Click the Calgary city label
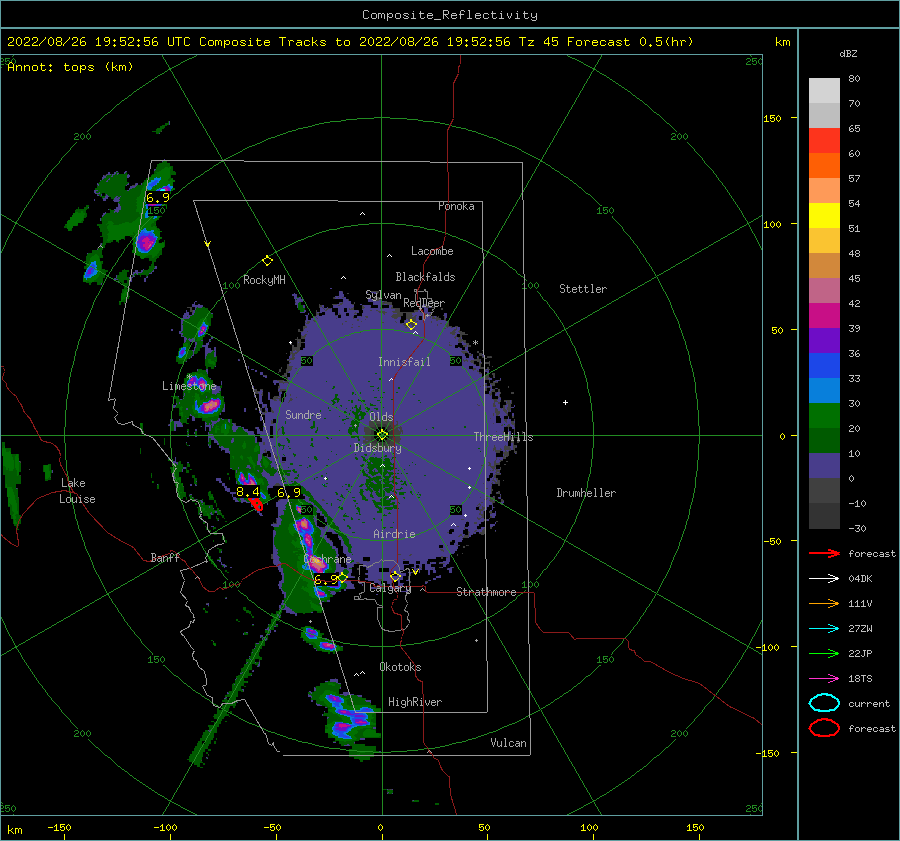This screenshot has height=841, width=900. tap(390, 588)
